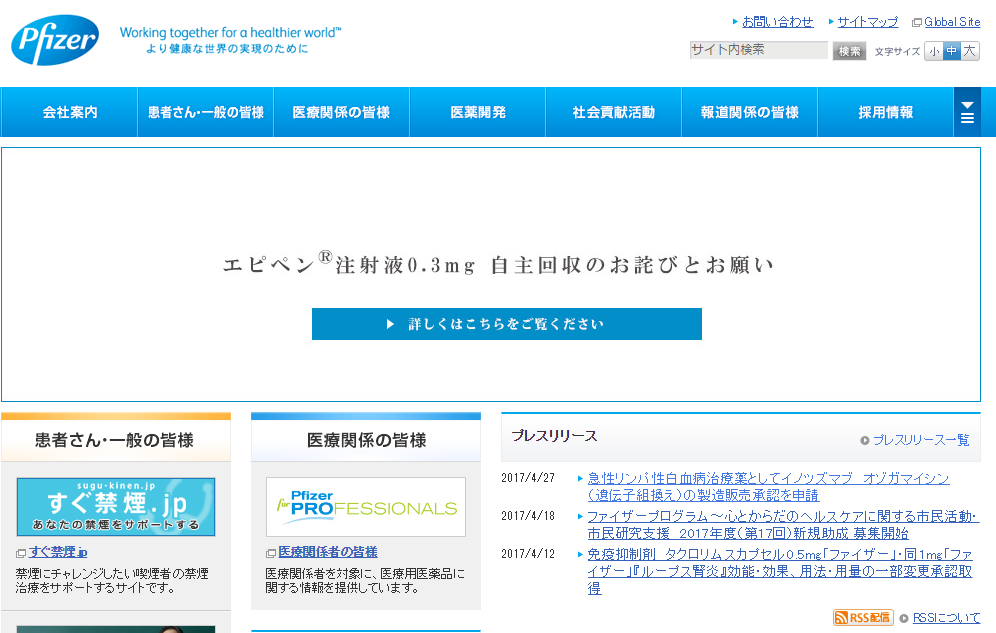The width and height of the screenshot is (996, 633).
Task: Open the 2017/4/12 タクロリムス press release
Action: (779, 571)
